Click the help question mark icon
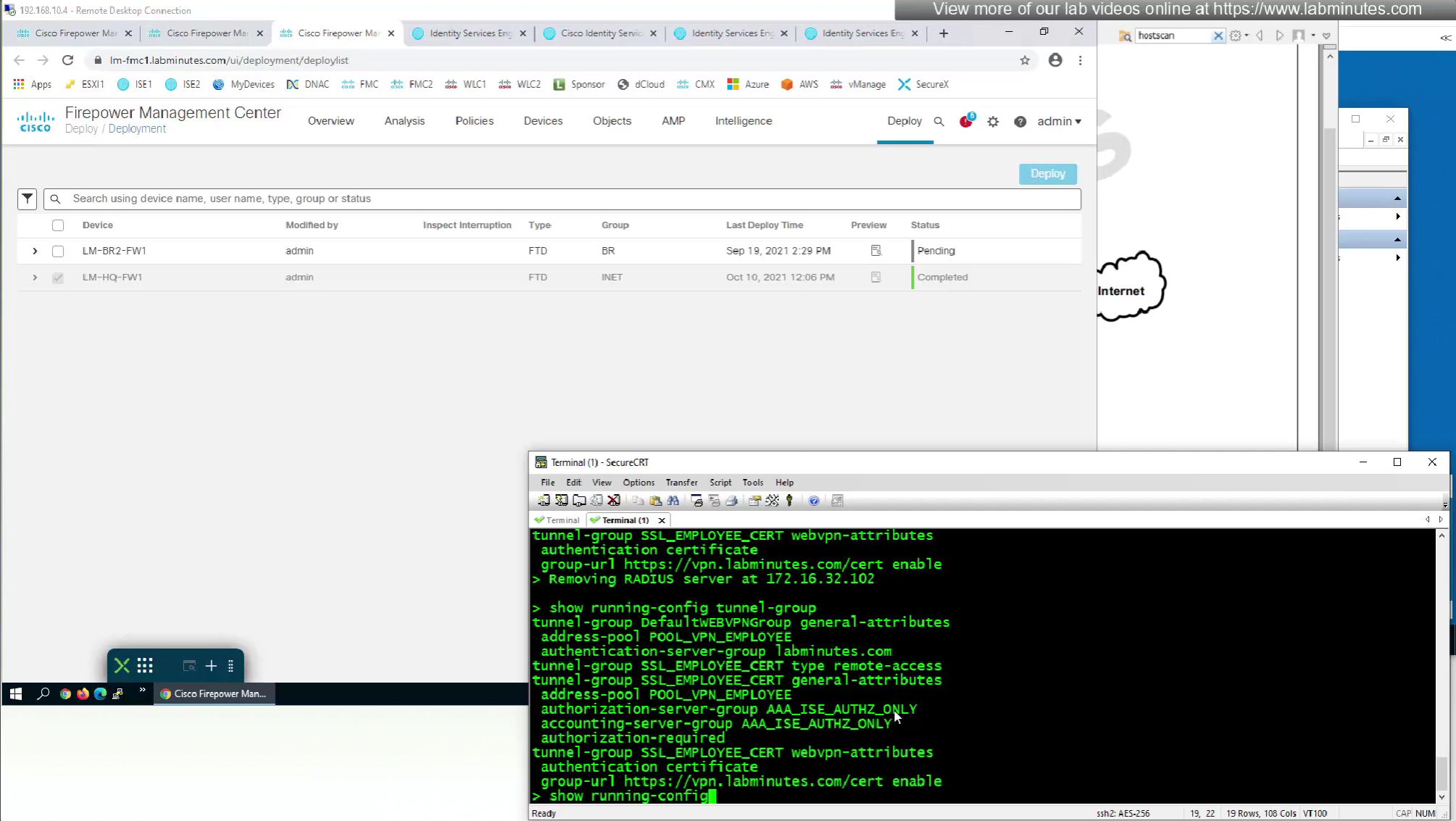 tap(1020, 122)
